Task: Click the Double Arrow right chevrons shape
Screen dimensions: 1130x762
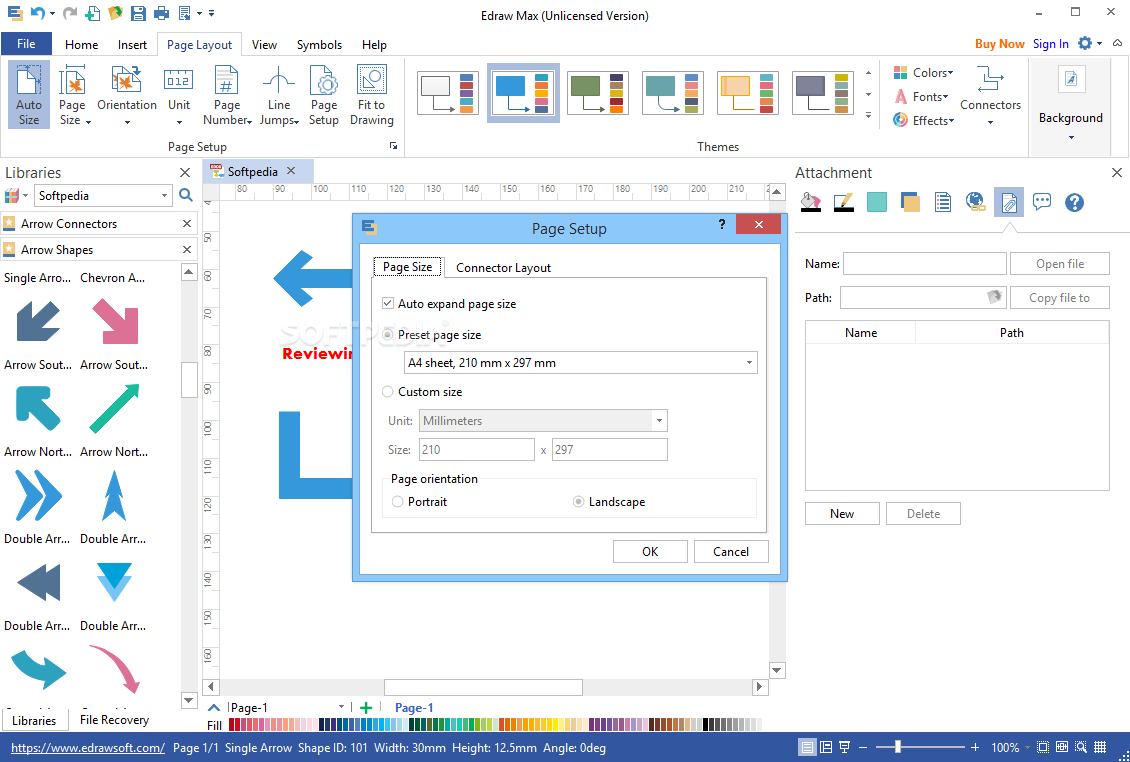Action: tap(37, 495)
